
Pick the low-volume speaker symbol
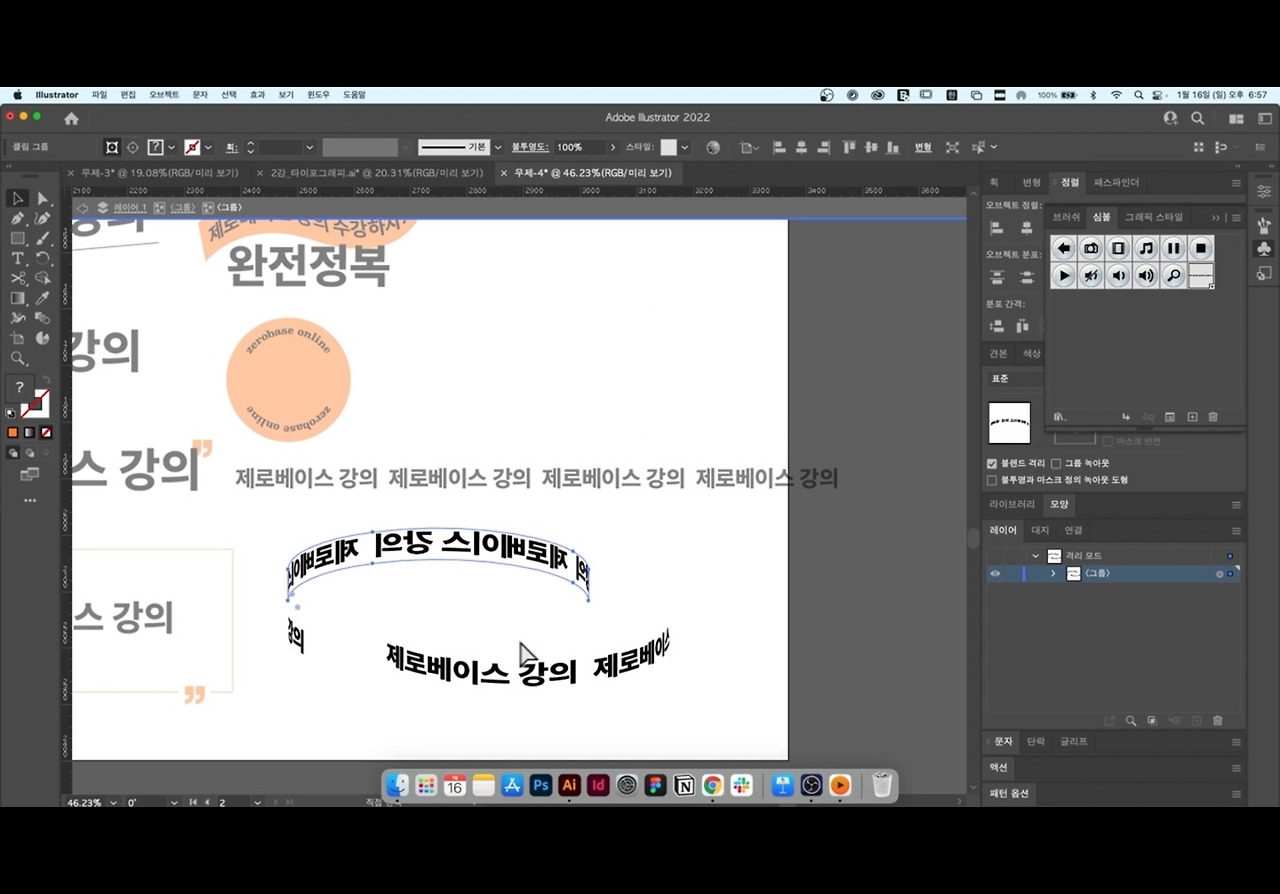point(1119,276)
